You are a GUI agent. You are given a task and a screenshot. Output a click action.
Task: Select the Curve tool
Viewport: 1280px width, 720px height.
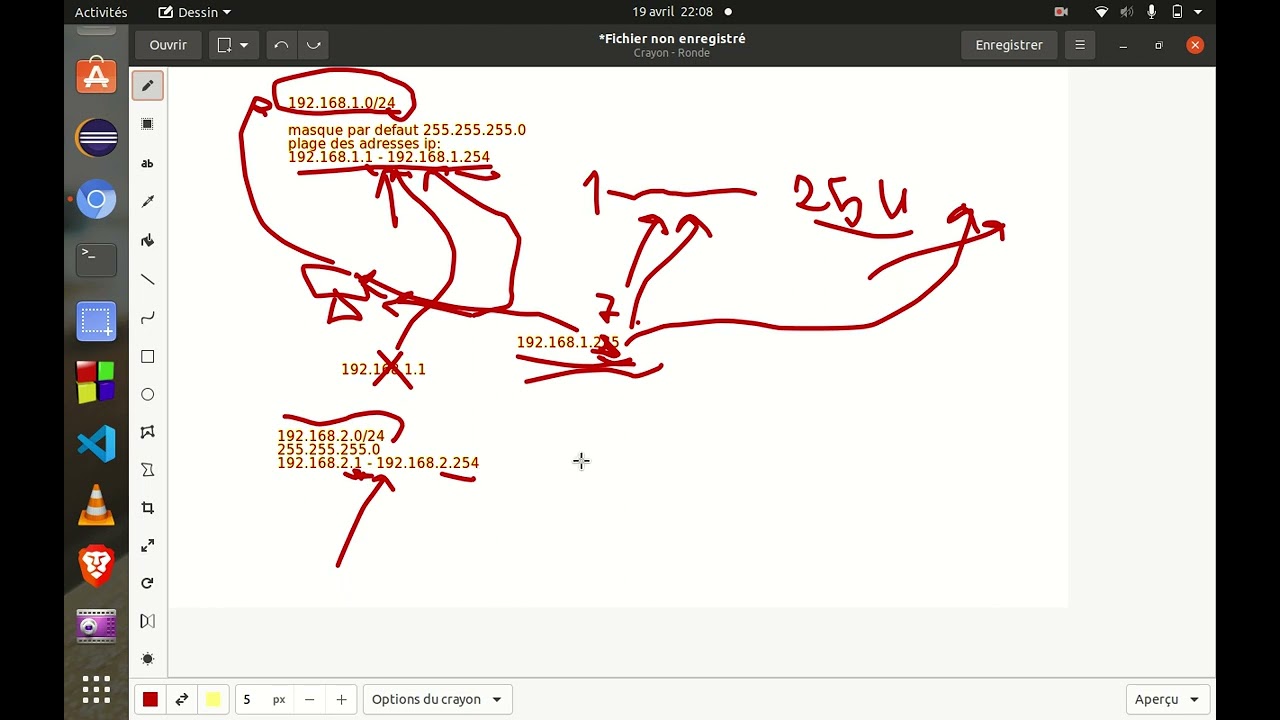pyautogui.click(x=147, y=317)
